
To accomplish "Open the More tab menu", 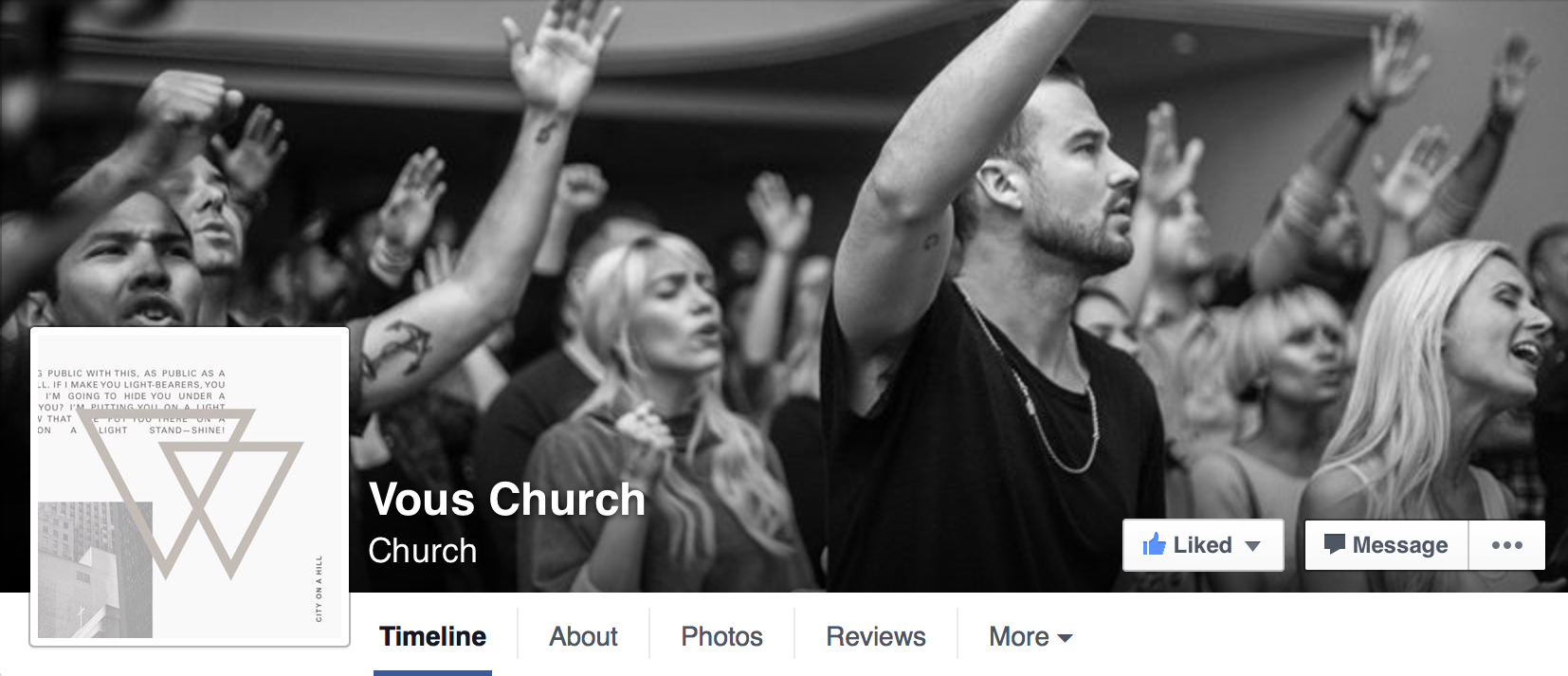I will [1030, 636].
